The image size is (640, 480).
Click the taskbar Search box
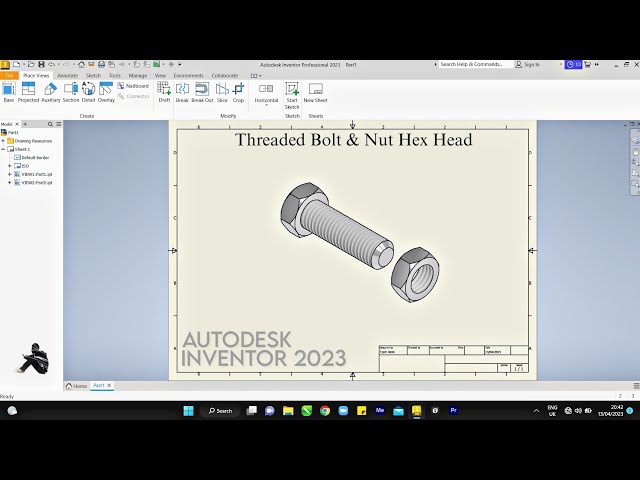(220, 411)
